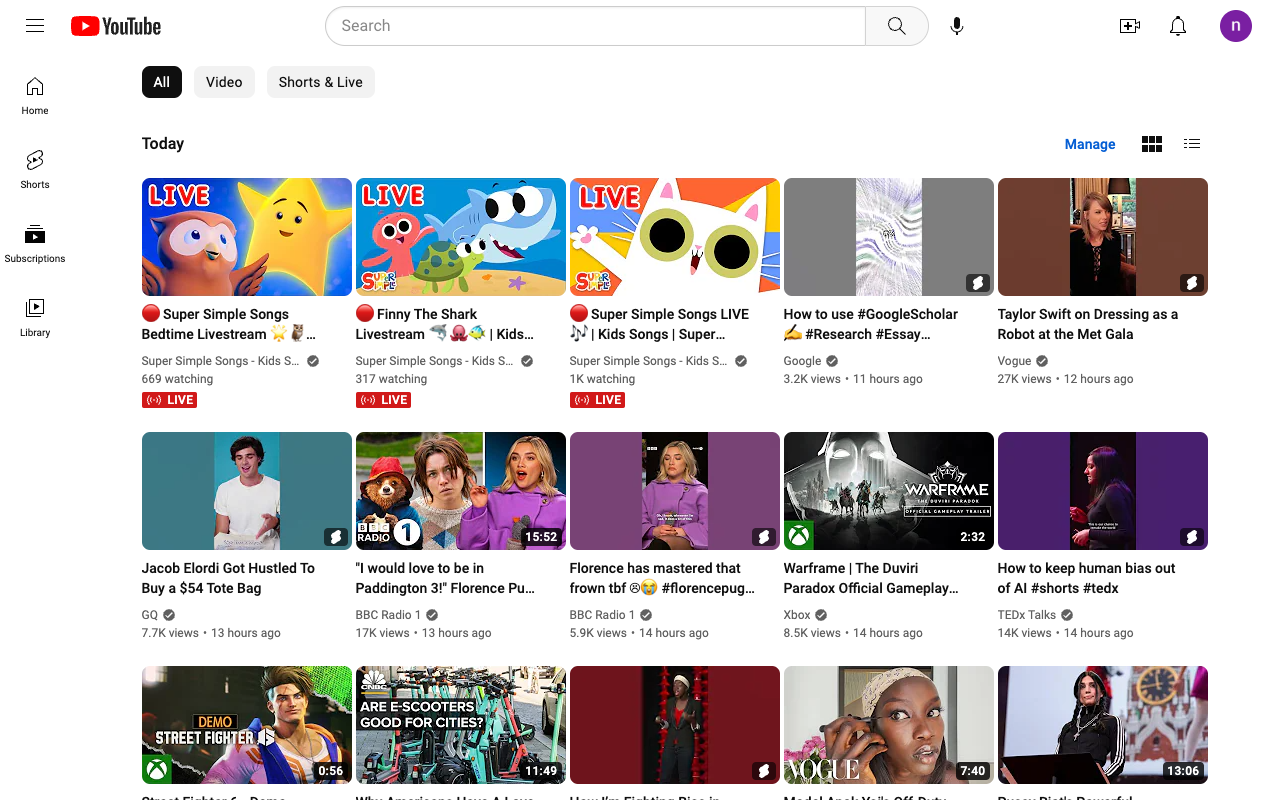
Task: Select the Shorts & Live filter chip
Action: pos(321,82)
